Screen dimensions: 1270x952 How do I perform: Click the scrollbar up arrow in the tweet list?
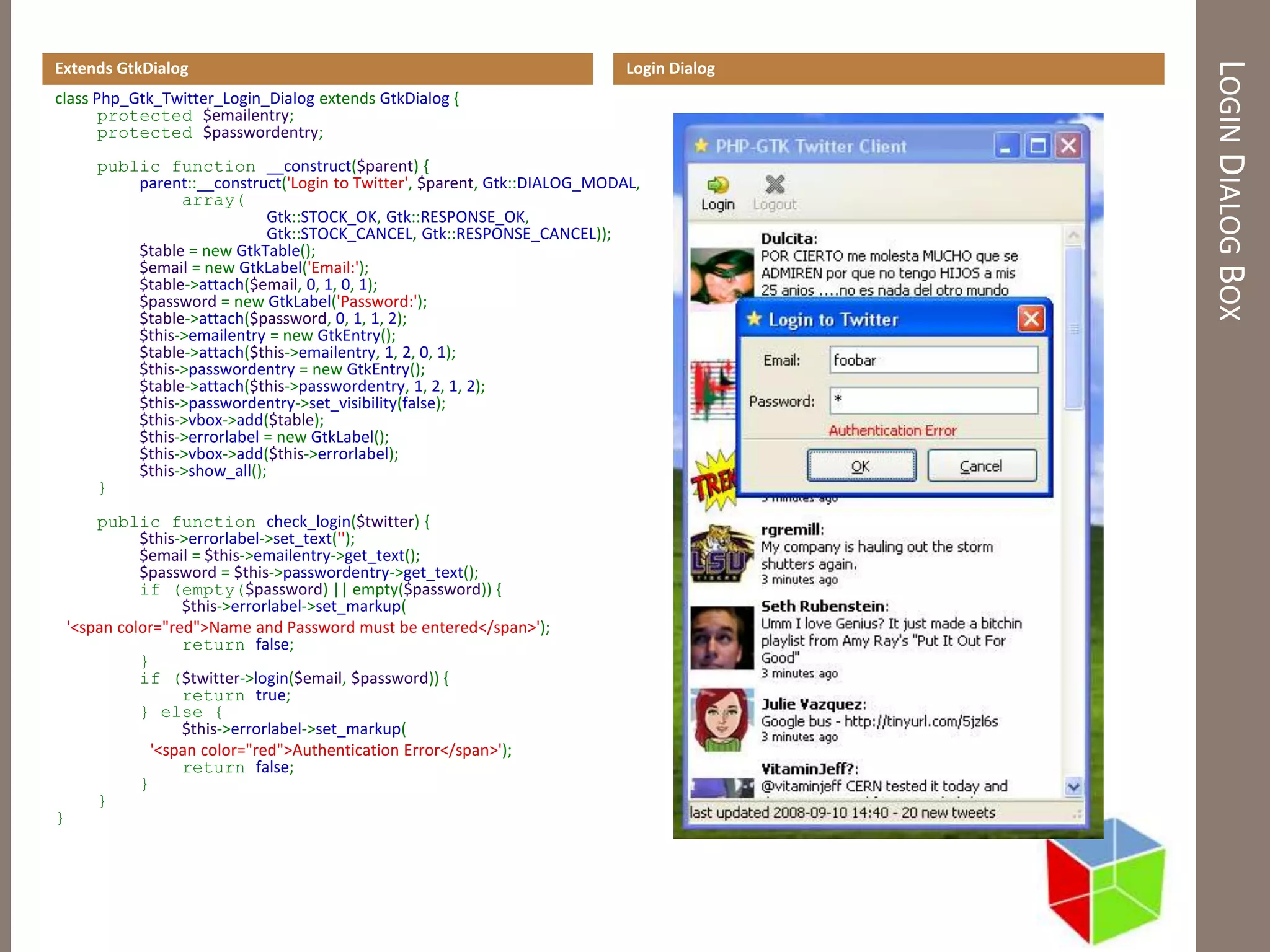click(x=1073, y=236)
